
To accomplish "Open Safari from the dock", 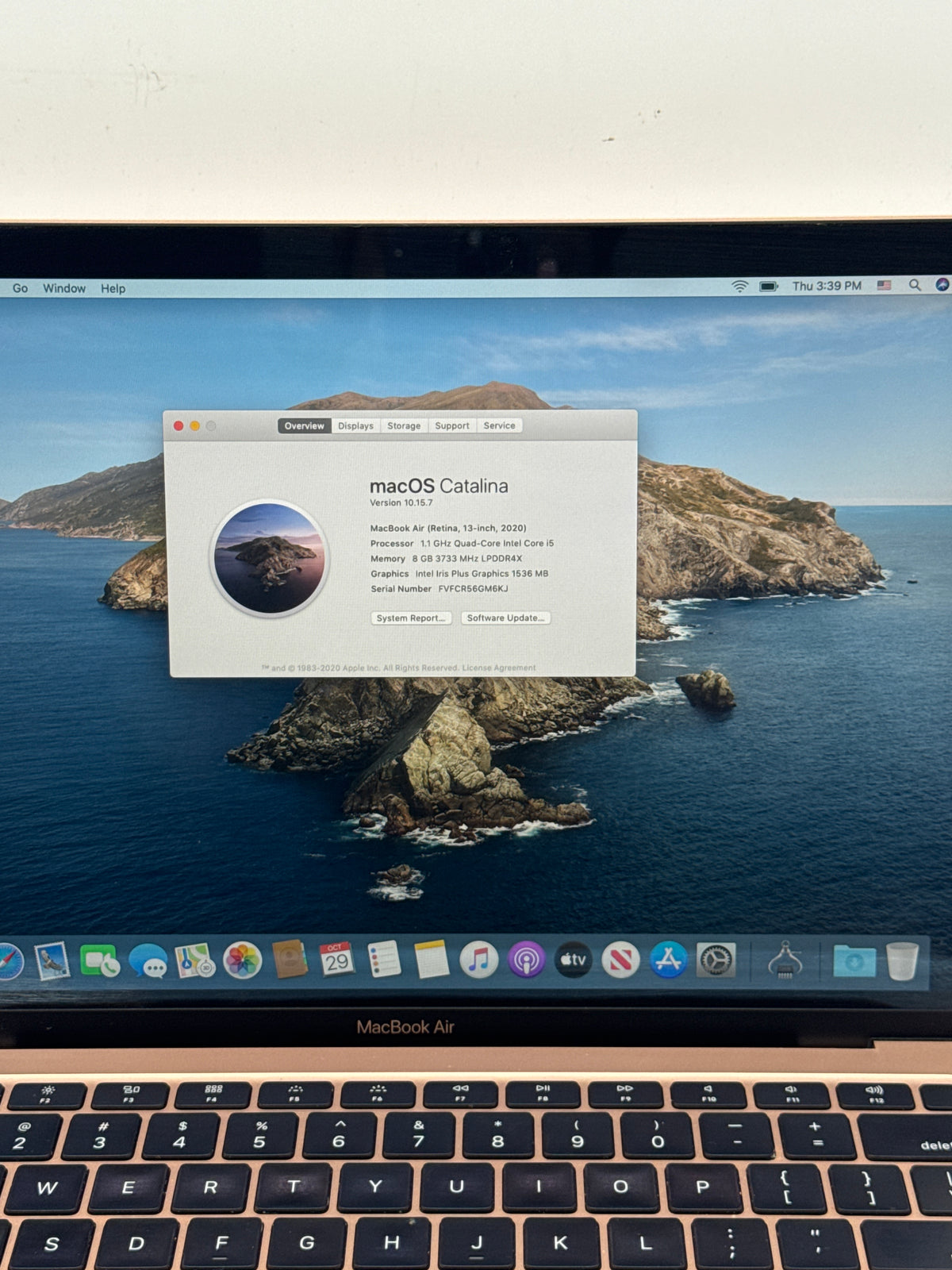I will click(10, 961).
